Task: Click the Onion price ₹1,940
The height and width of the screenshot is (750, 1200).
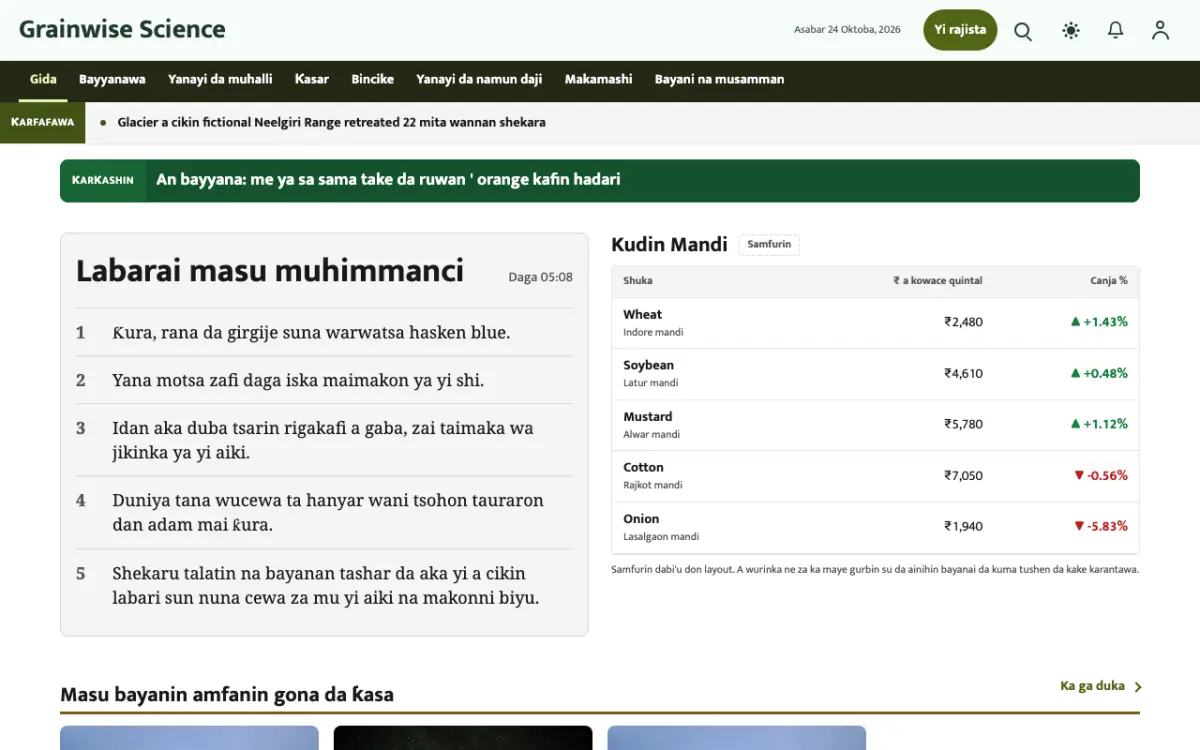Action: click(963, 526)
